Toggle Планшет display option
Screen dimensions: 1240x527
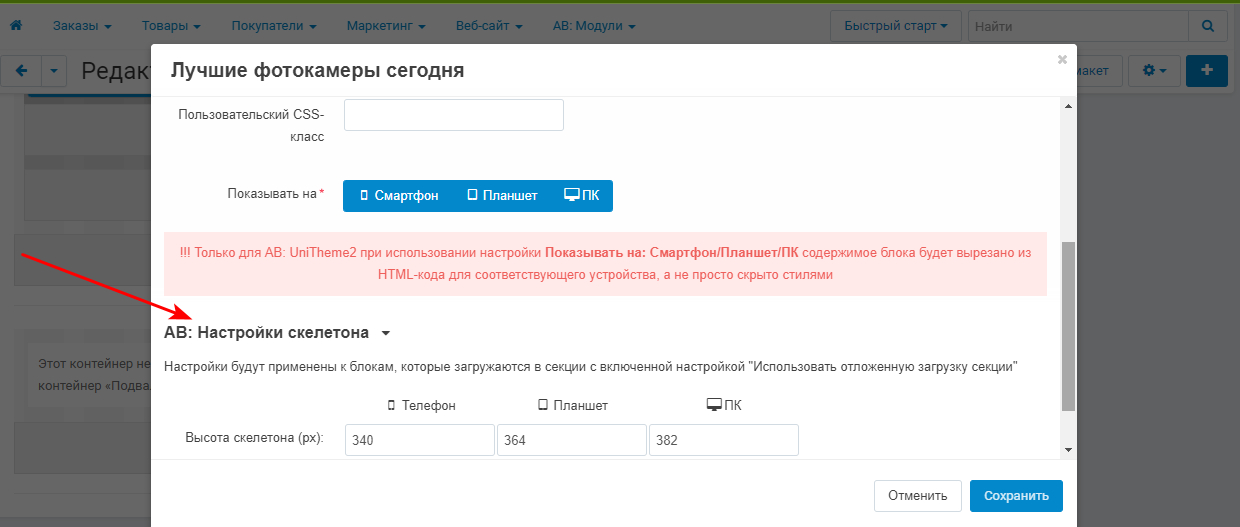[502, 196]
